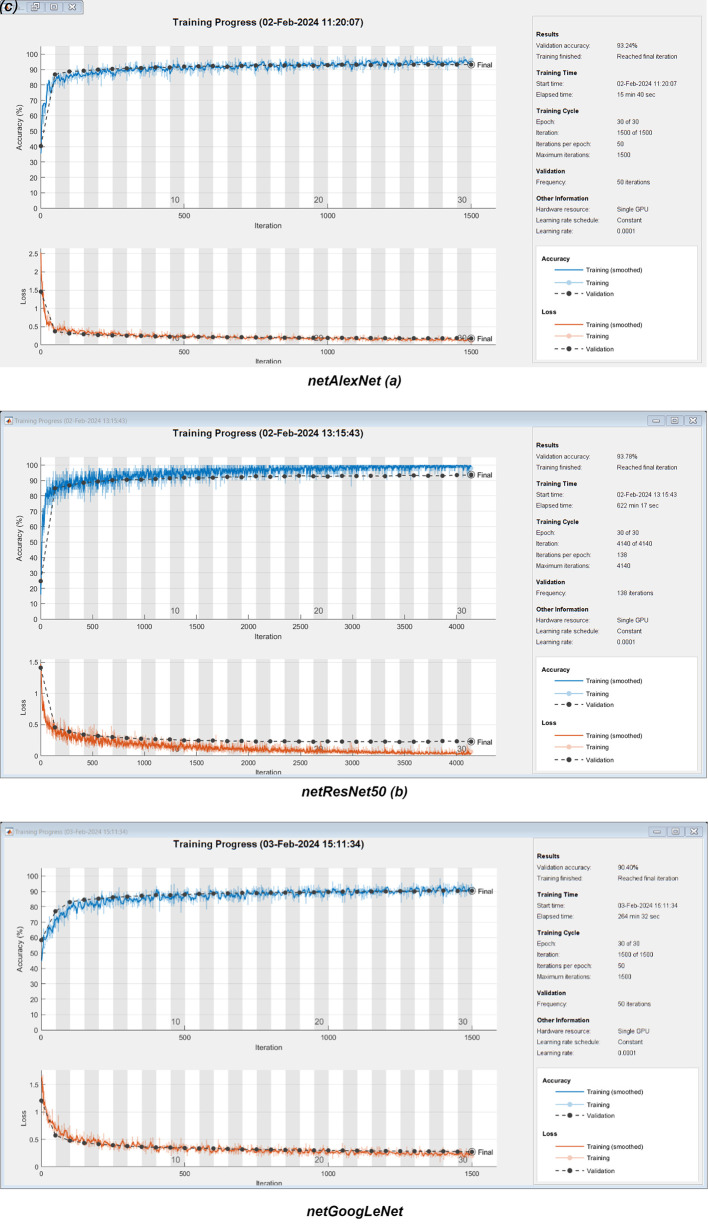Close the ResNet50 Training Progress window
This screenshot has width=708, height=1224.
693,420
